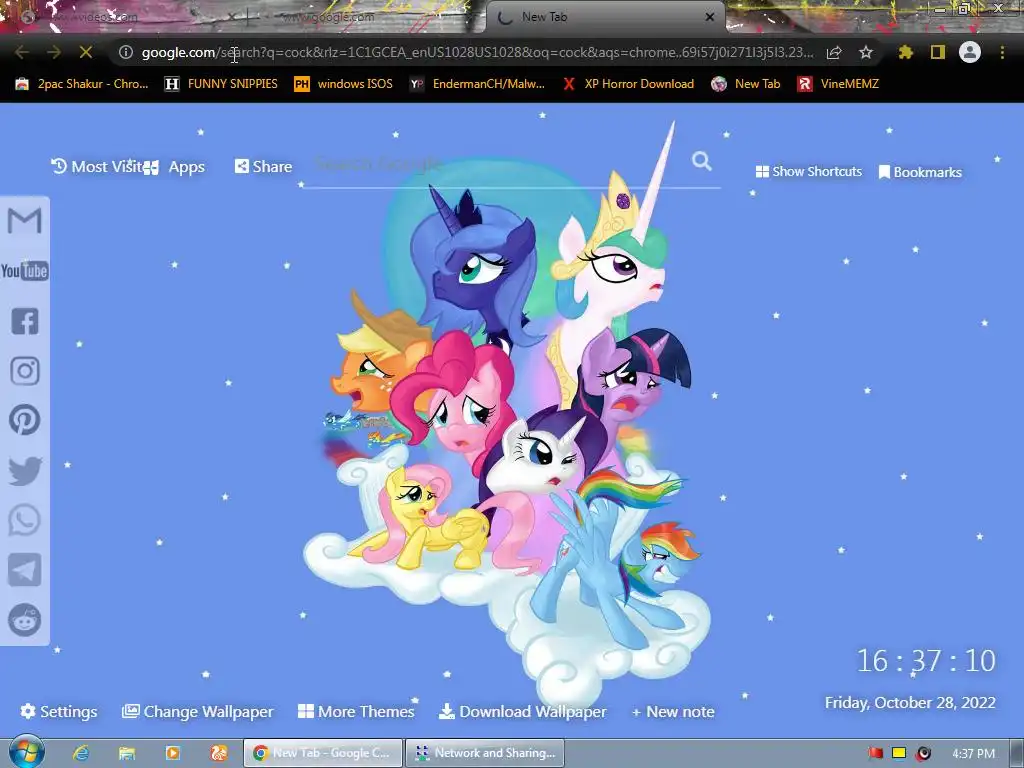The image size is (1024, 768).
Task: Bookmark this page with the star
Action: click(x=865, y=52)
